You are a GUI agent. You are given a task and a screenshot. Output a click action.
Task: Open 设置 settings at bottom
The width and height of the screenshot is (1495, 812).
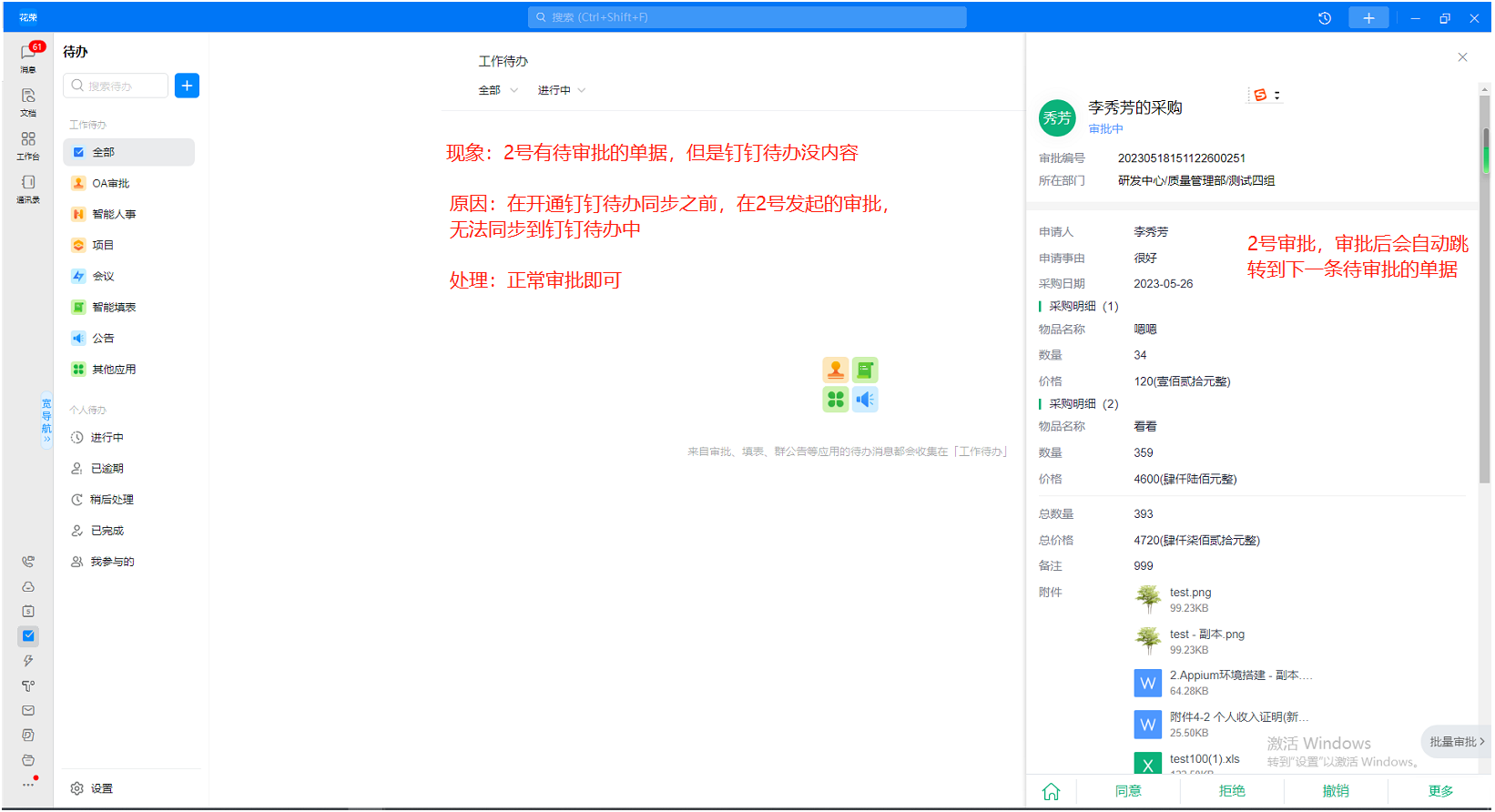click(92, 788)
